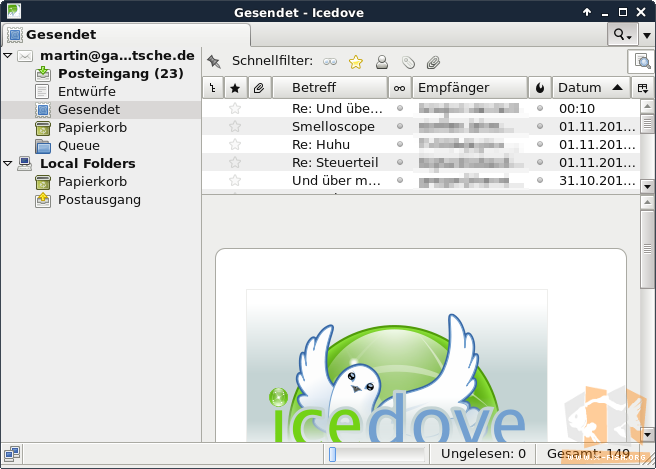Click the Postausgang outbox icon
Screen dimensions: 656x469
43,200
